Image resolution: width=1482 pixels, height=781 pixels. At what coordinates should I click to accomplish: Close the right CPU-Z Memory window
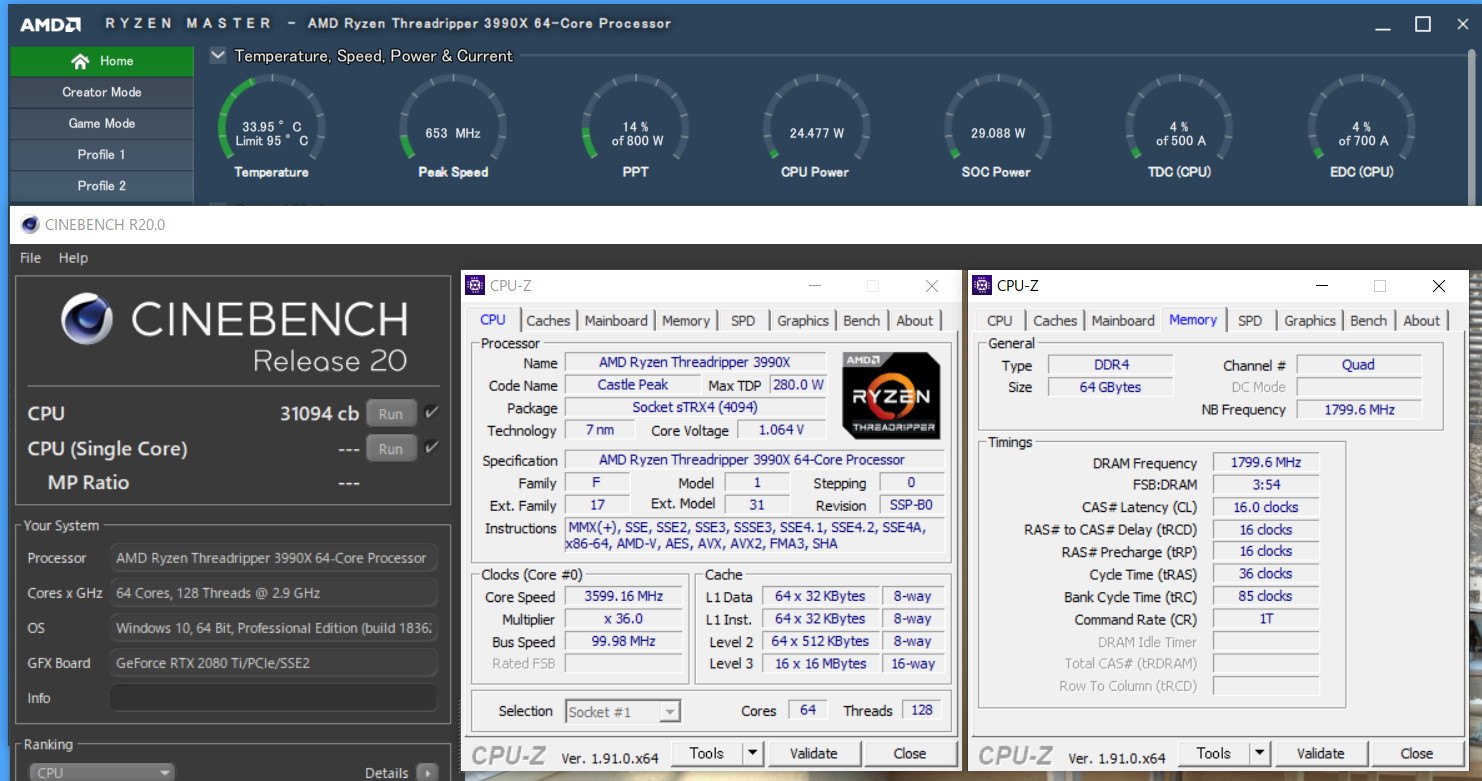(1438, 286)
